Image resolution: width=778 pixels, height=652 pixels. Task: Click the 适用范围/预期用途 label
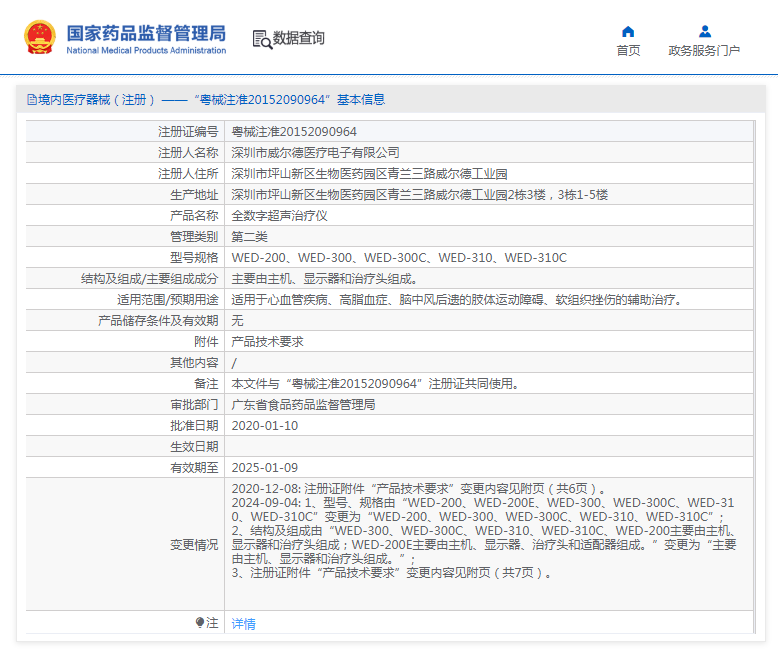click(168, 300)
